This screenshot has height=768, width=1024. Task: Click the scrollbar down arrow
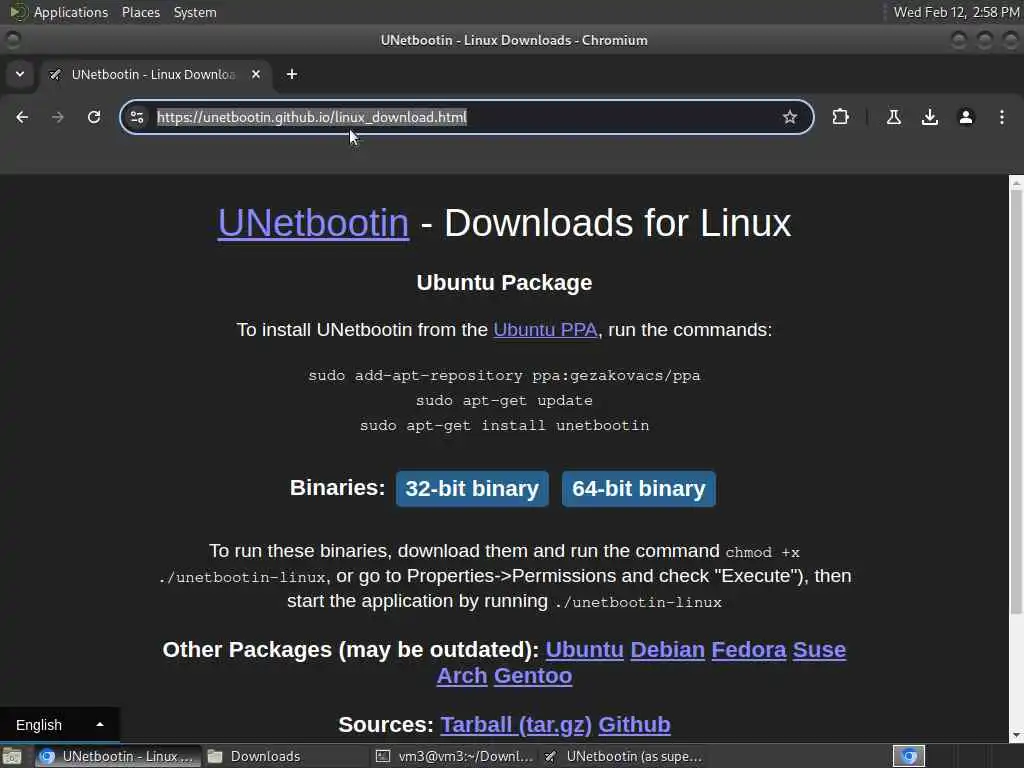click(1016, 736)
